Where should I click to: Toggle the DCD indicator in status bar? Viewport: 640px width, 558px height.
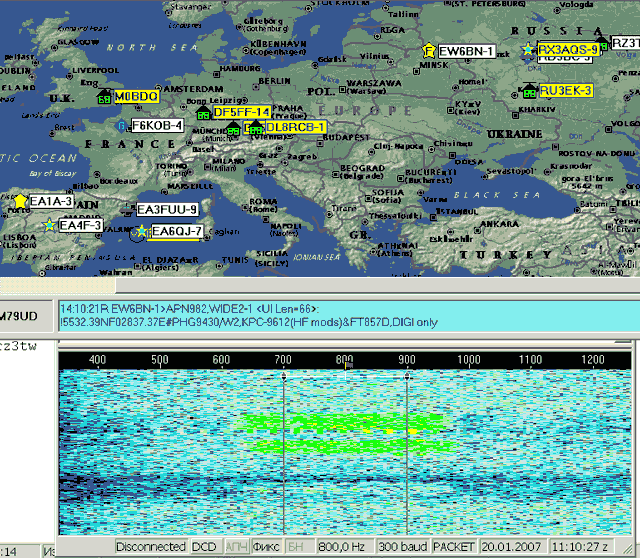point(204,547)
